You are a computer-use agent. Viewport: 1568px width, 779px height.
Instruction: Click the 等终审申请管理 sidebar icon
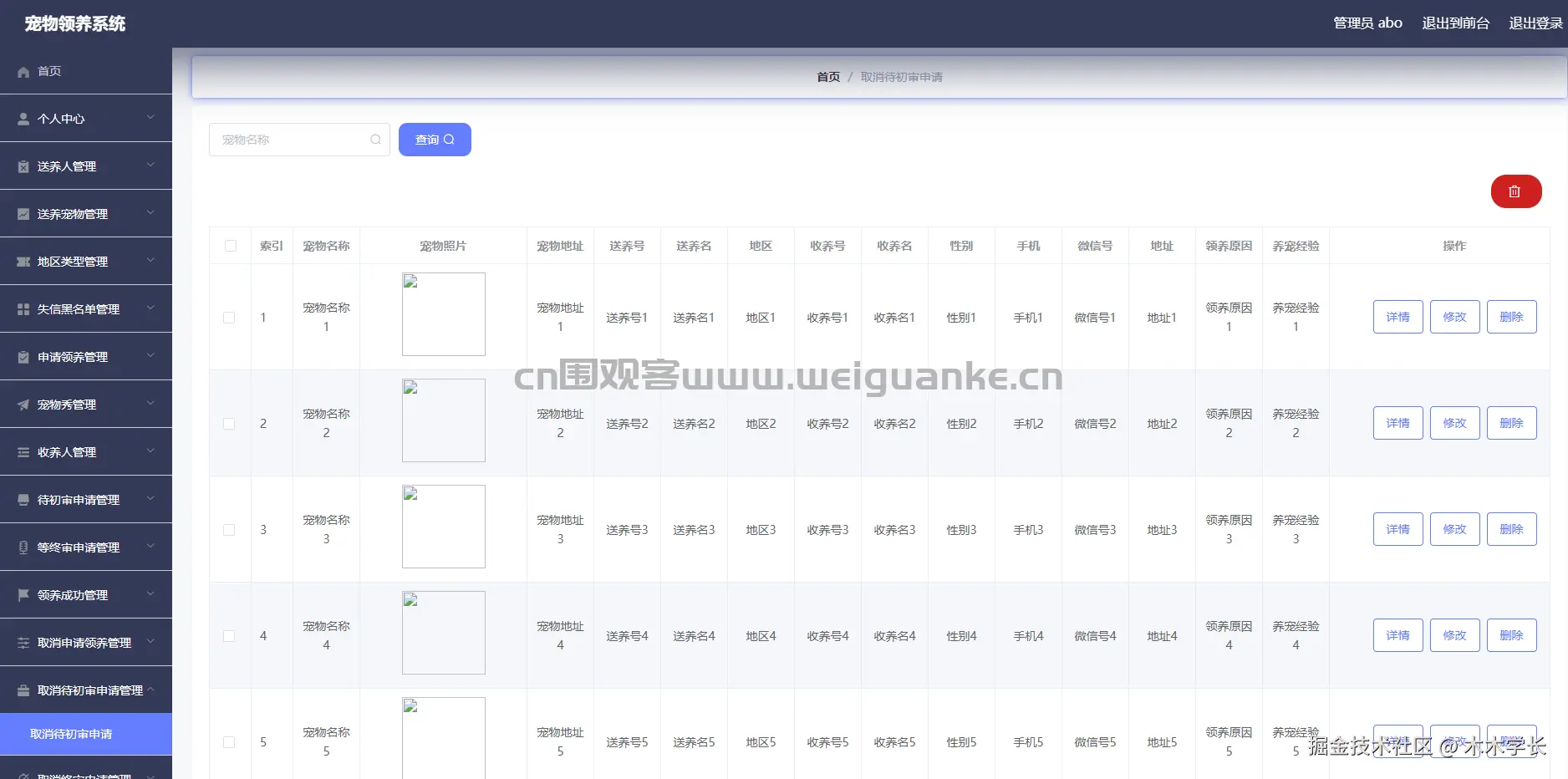23,548
